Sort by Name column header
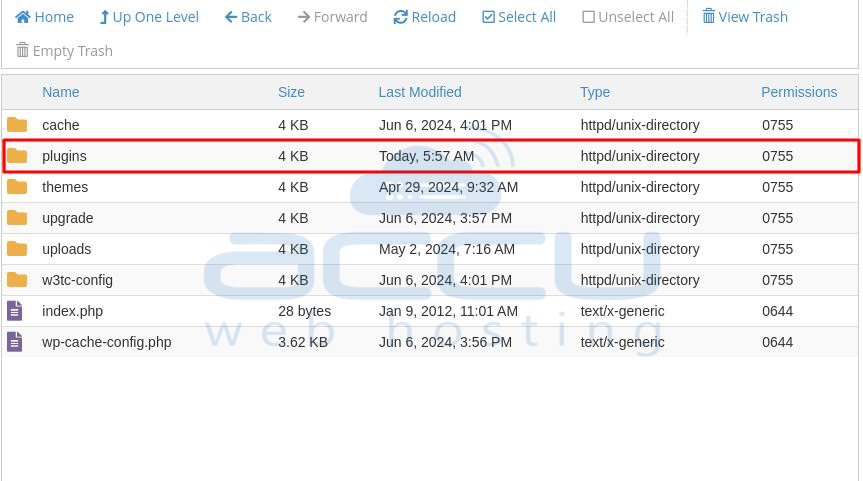This screenshot has width=863, height=481. [61, 92]
